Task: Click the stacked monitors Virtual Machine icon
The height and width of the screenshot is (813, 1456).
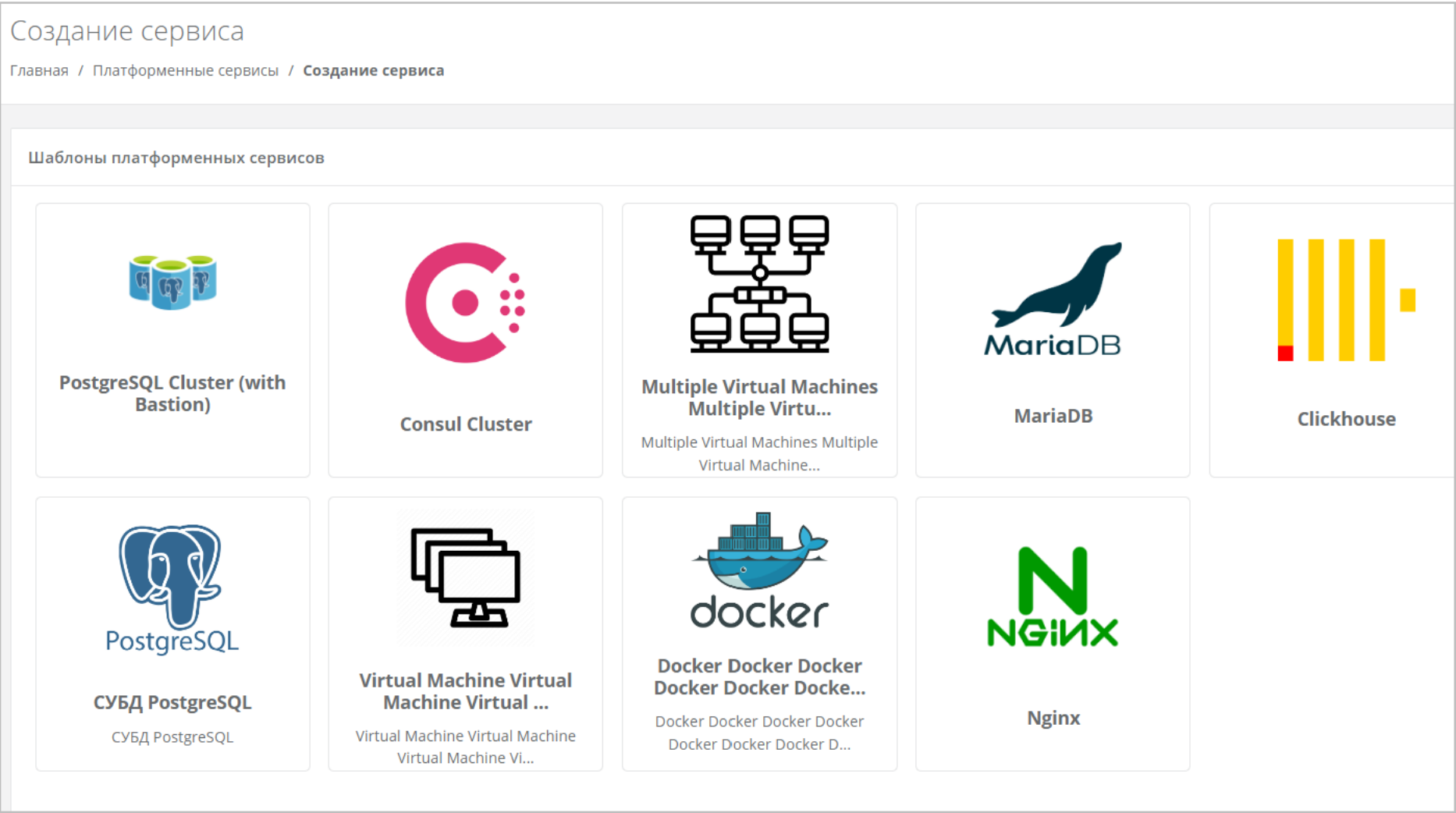Action: click(x=466, y=577)
